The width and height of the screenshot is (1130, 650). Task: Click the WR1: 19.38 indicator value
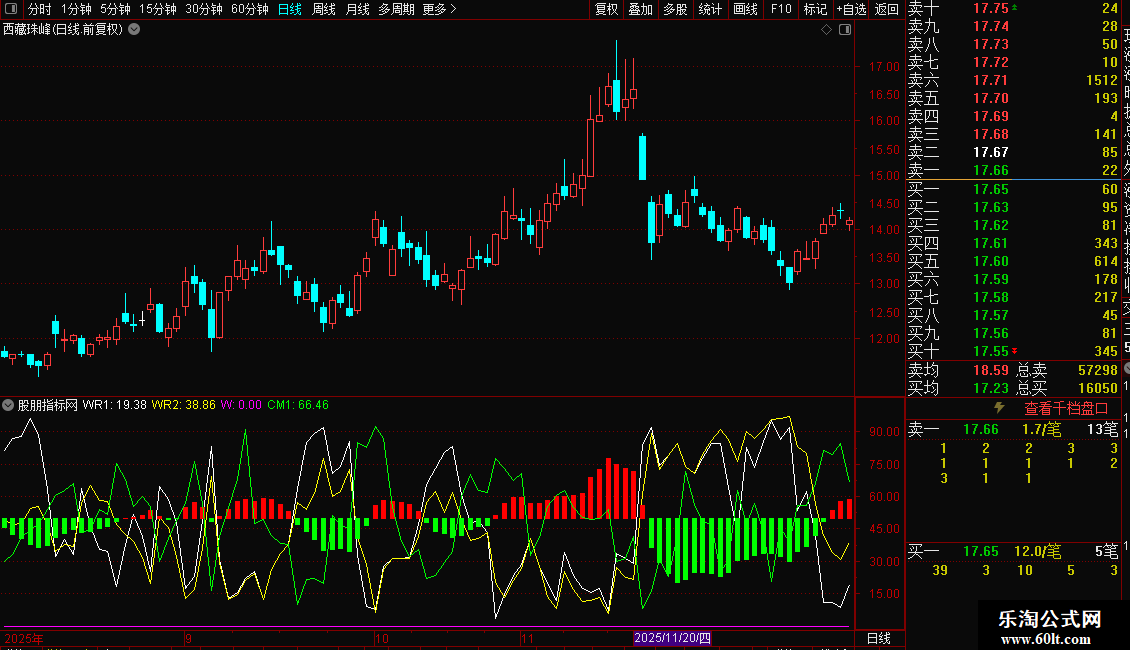(x=115, y=405)
